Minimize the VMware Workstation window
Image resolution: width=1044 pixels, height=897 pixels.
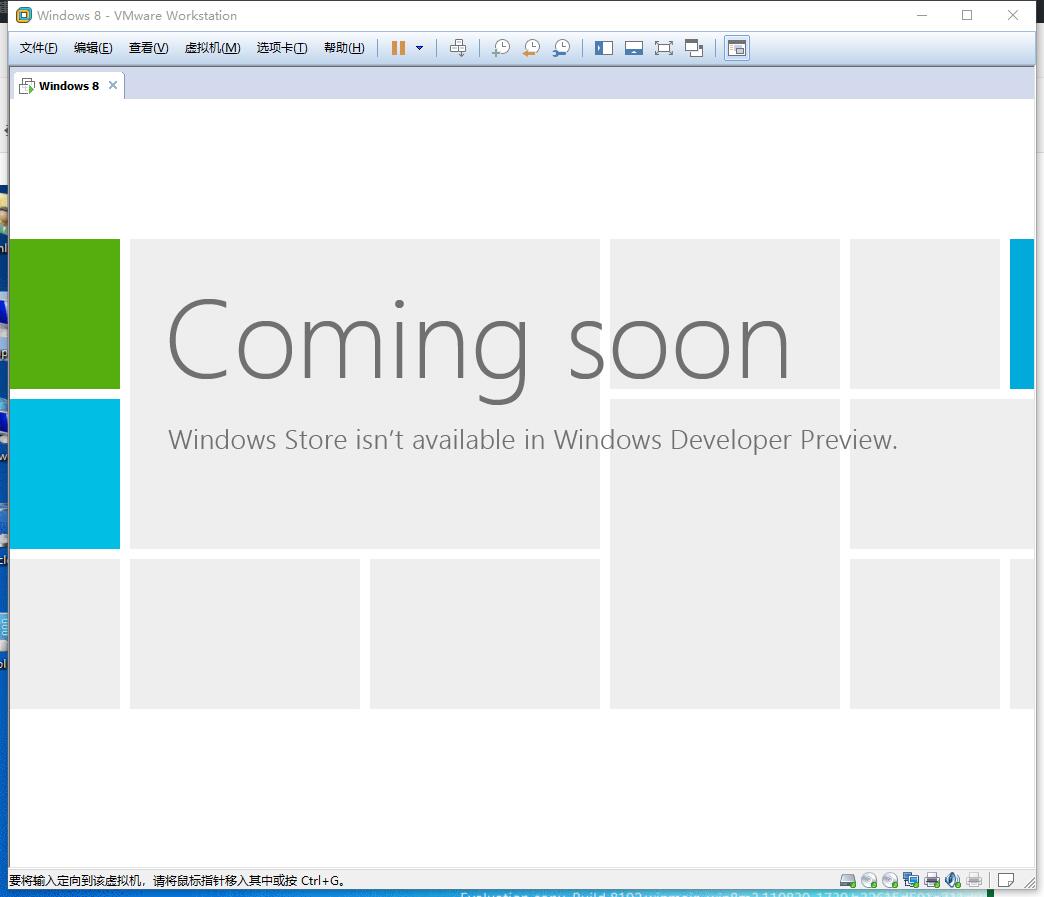[x=922, y=15]
